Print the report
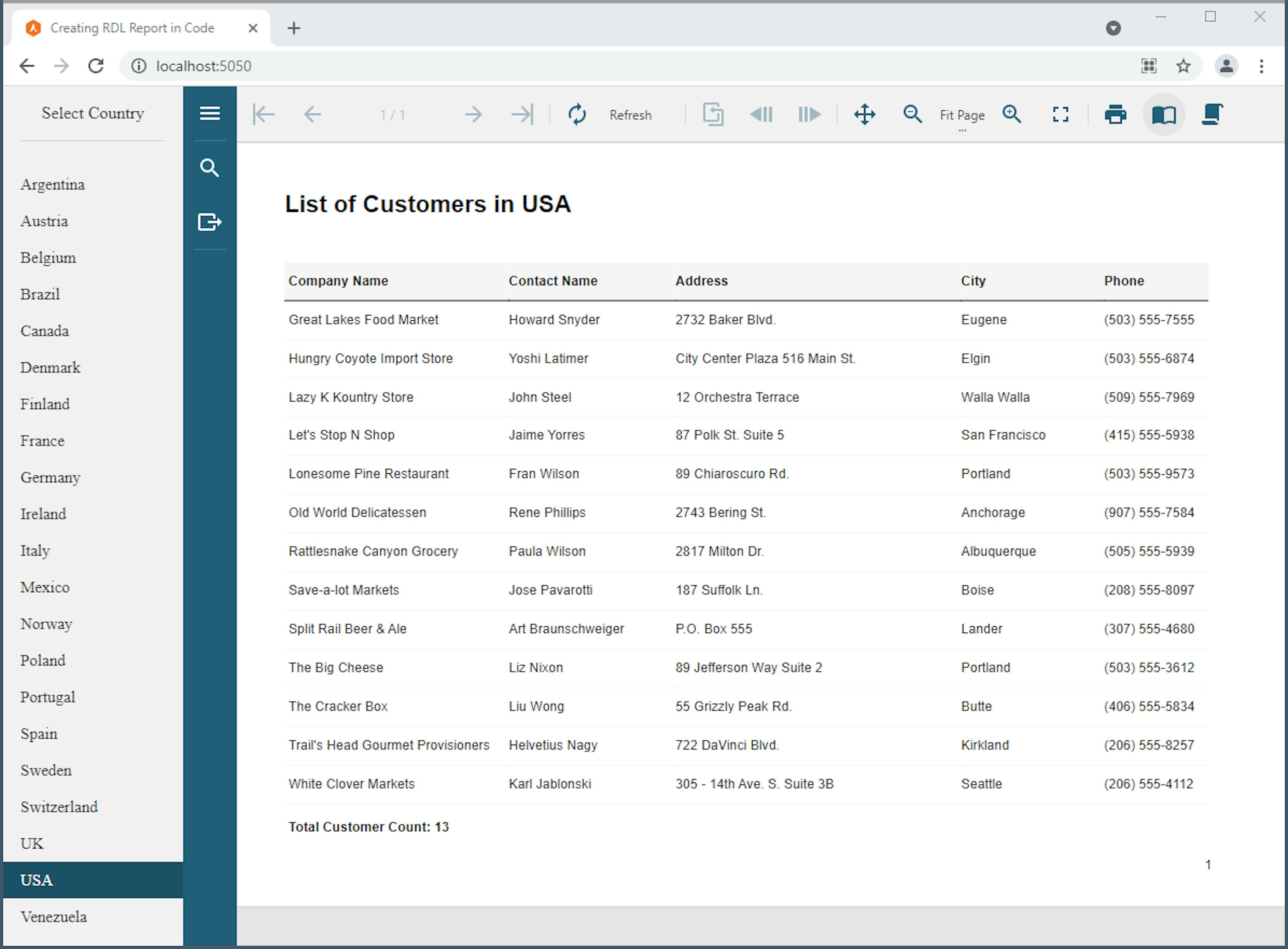 click(x=1115, y=114)
